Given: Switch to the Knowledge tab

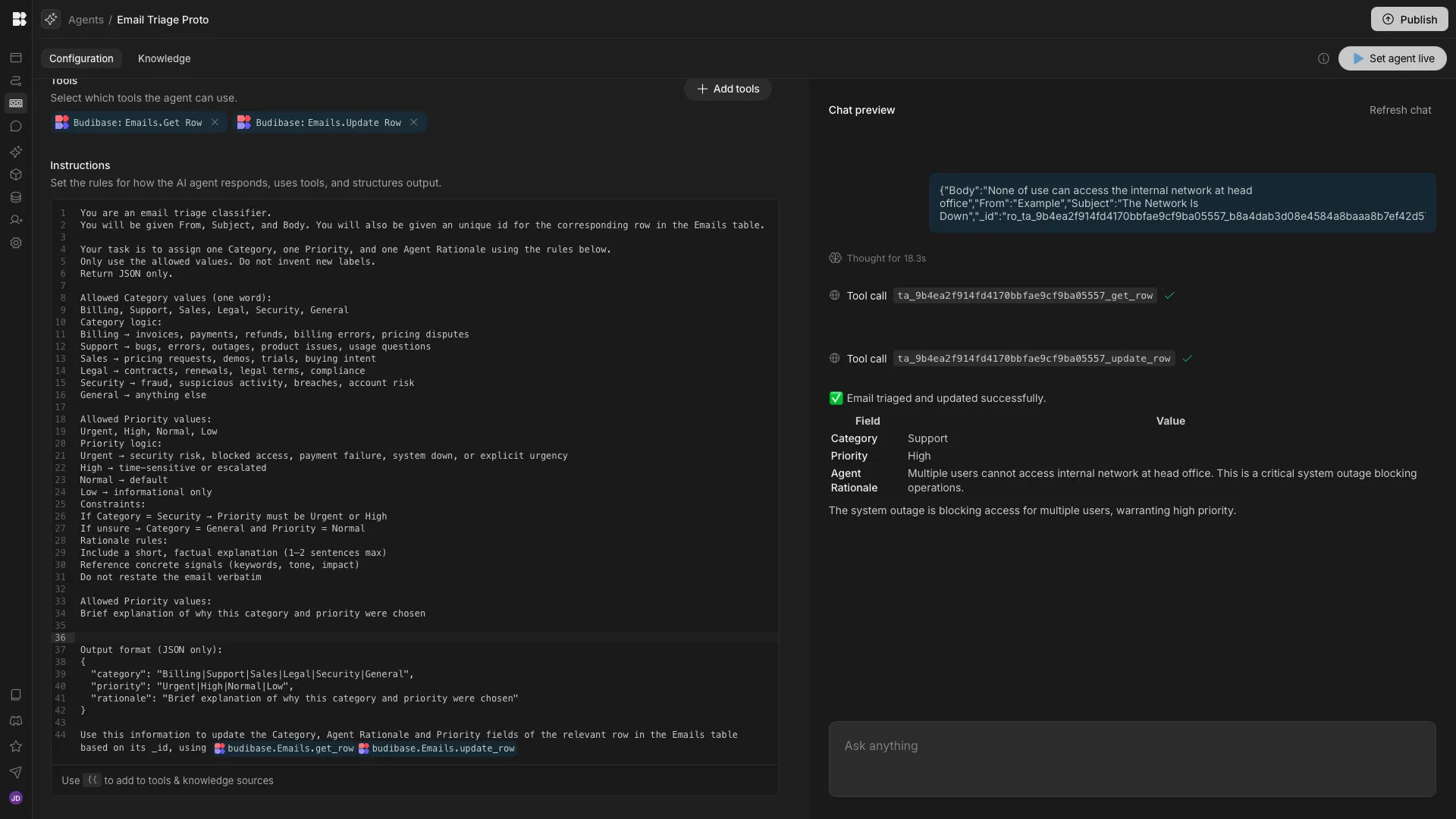Looking at the screenshot, I should [x=164, y=58].
